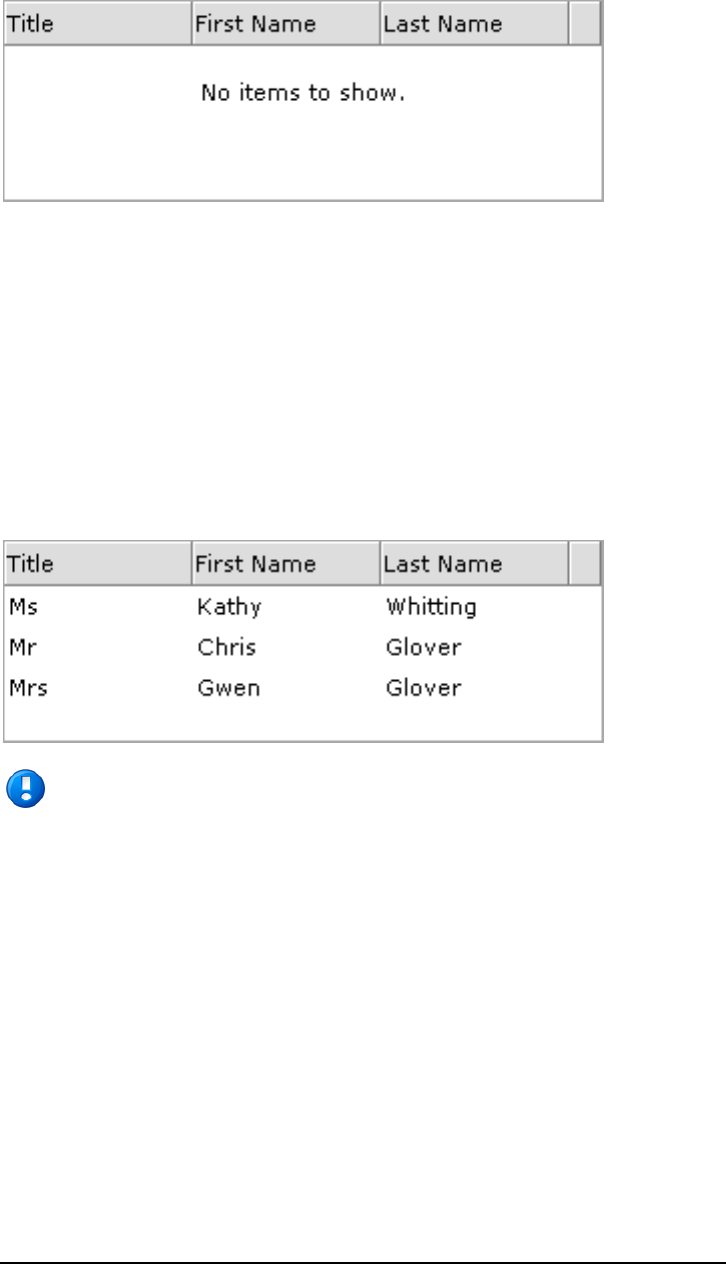Click blank corner header of populated table
Screen dimensions: 726x1264
(x=584, y=564)
